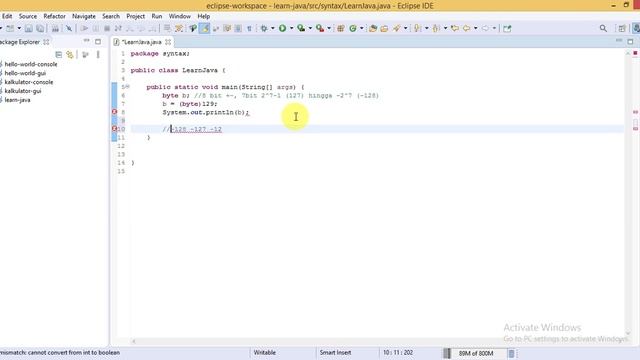
Task: Click the Suspend (pause) toolbar icon
Action: [x=96, y=28]
